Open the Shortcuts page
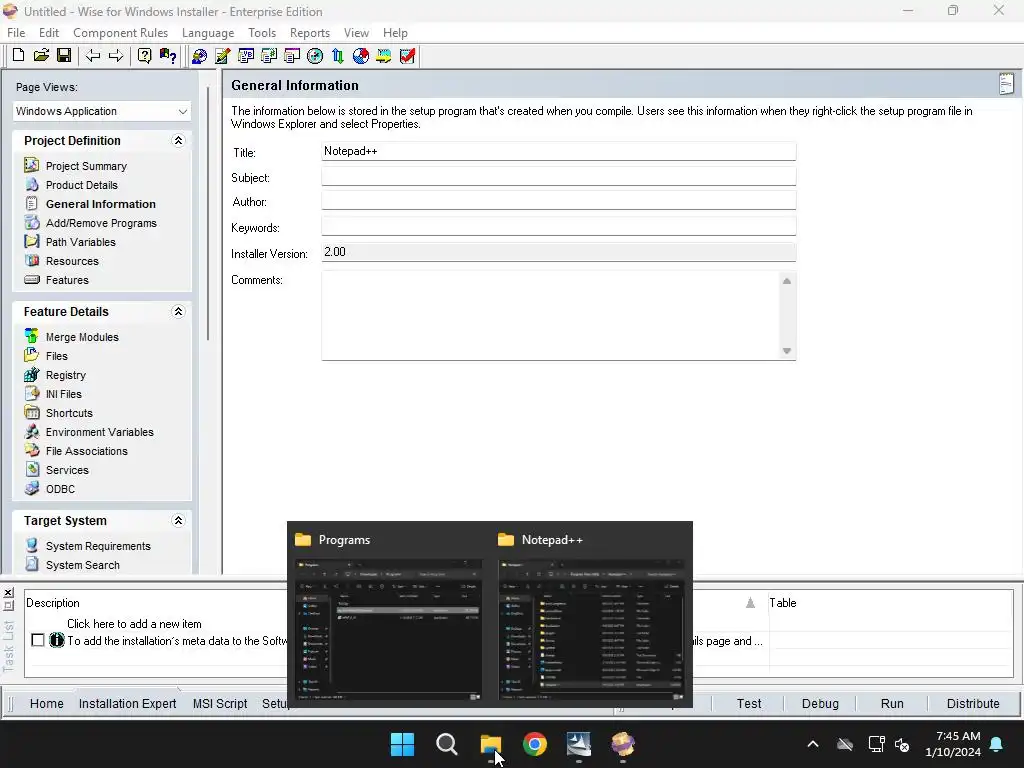The image size is (1024, 768). (69, 413)
